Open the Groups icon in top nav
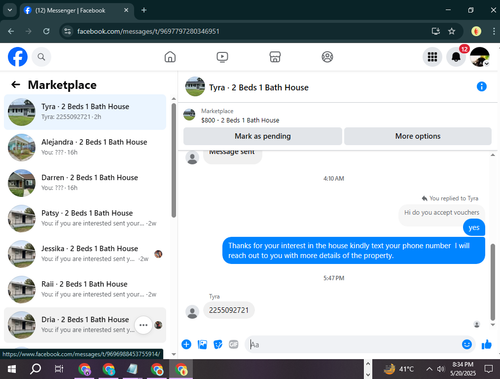Screen dimensions: 500x379 click(327, 57)
